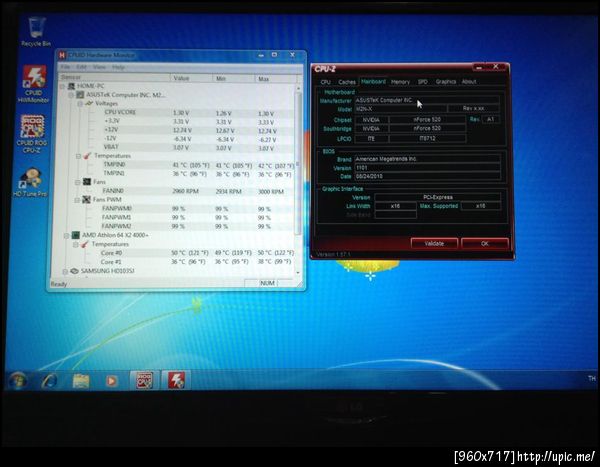
Task: Open the CPUID HWMonitor desktop shortcut
Action: point(34,84)
